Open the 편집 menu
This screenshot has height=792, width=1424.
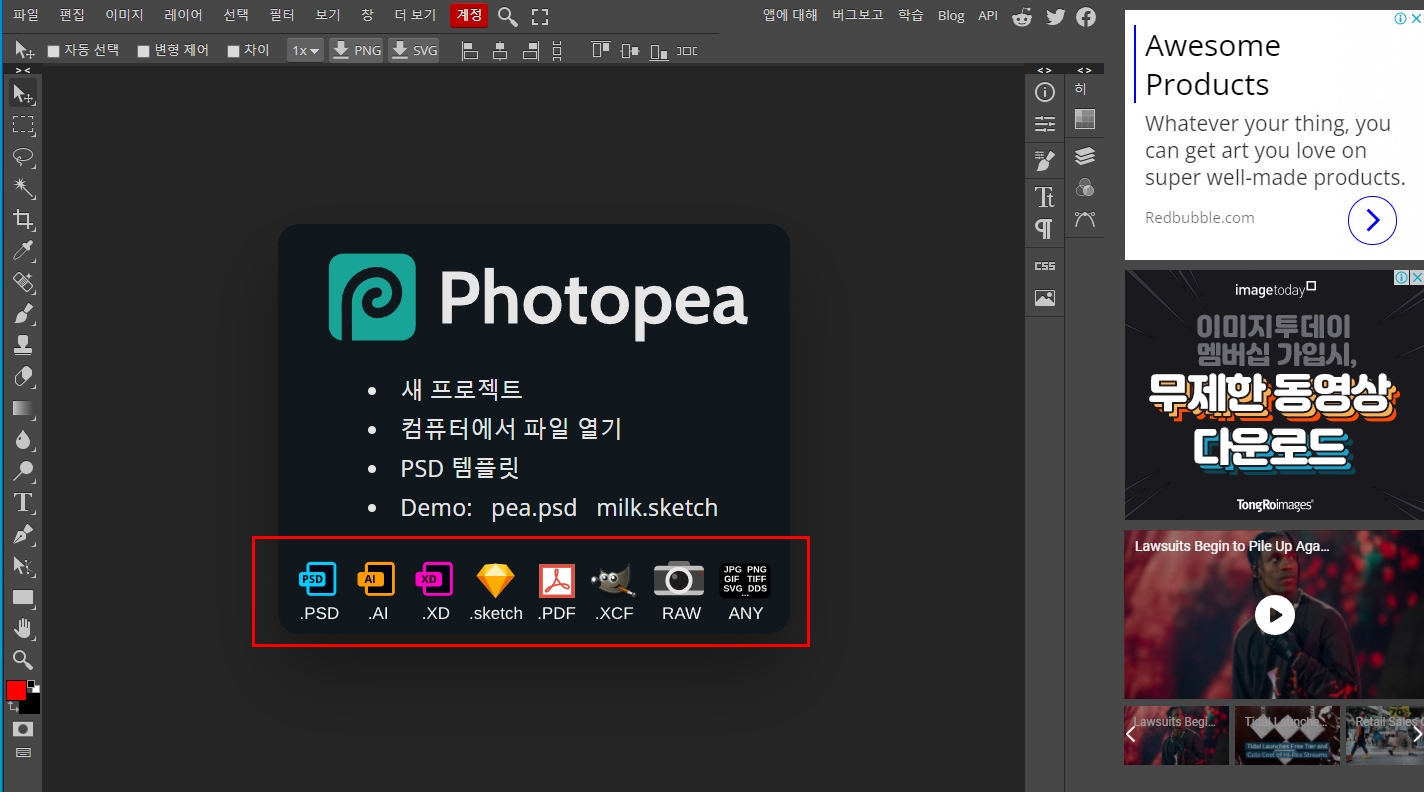pos(72,15)
